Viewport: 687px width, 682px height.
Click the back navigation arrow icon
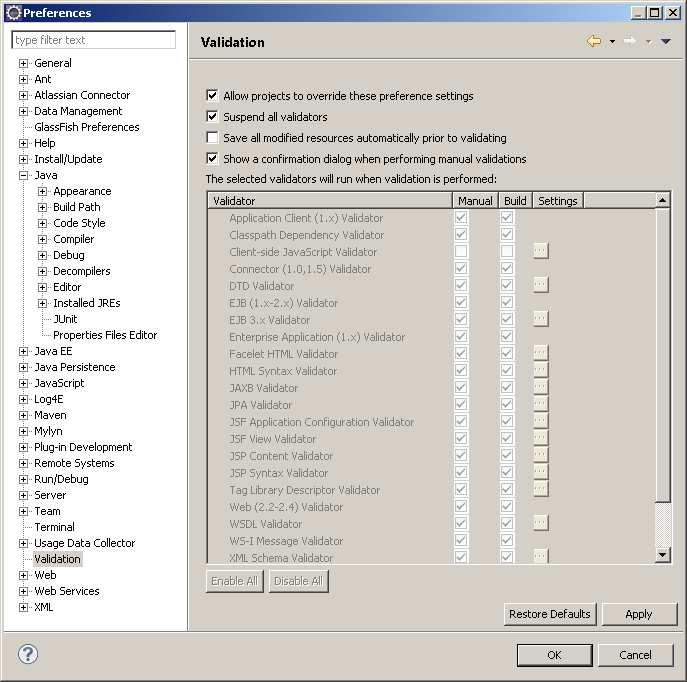[594, 41]
